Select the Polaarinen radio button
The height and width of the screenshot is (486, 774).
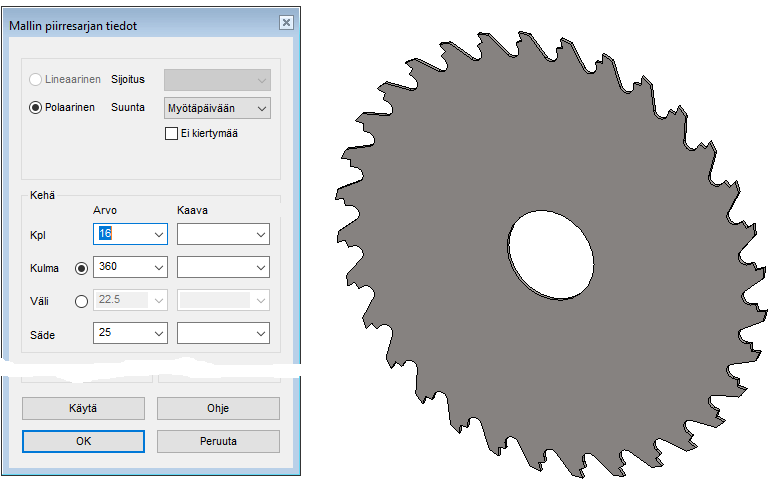tap(36, 107)
